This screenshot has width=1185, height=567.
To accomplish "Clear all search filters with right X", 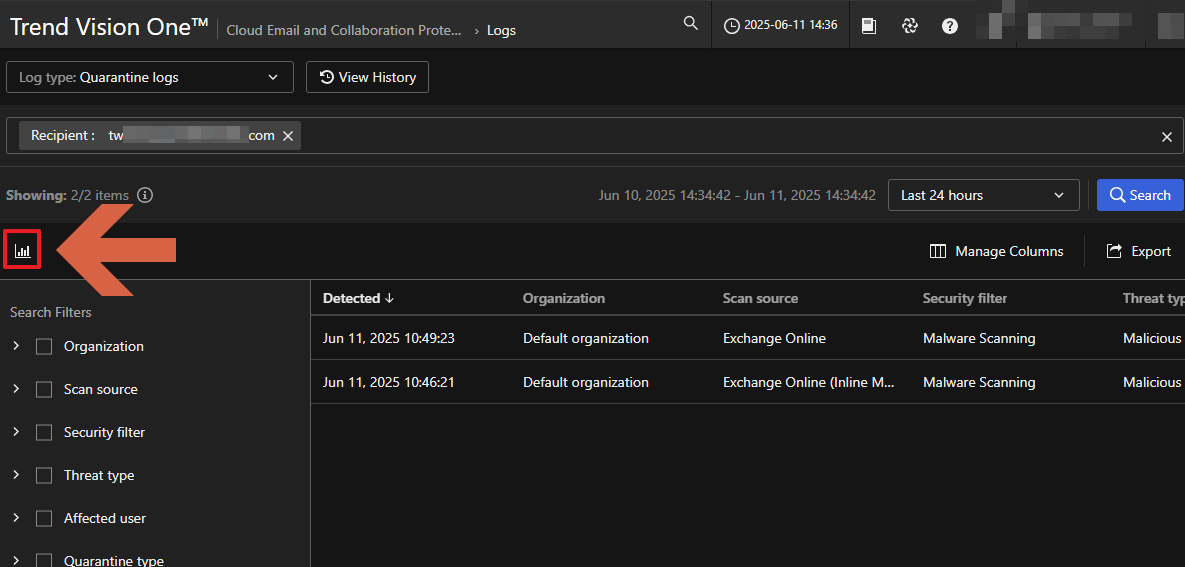I will [x=1166, y=137].
